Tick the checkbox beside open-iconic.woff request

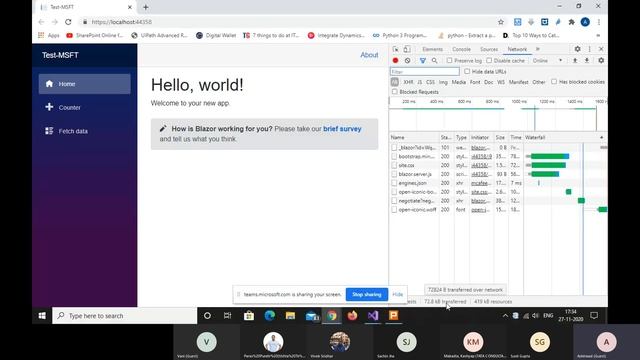(x=394, y=210)
